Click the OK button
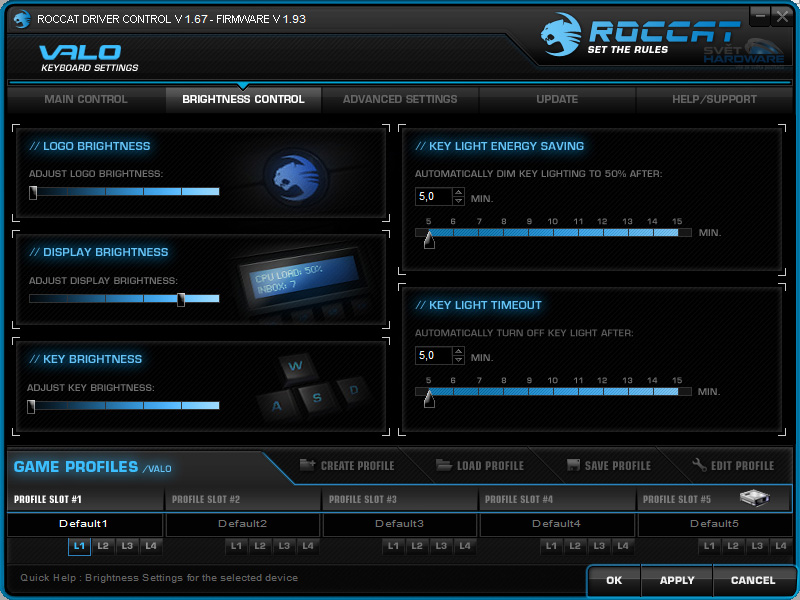This screenshot has height=600, width=800. point(614,580)
